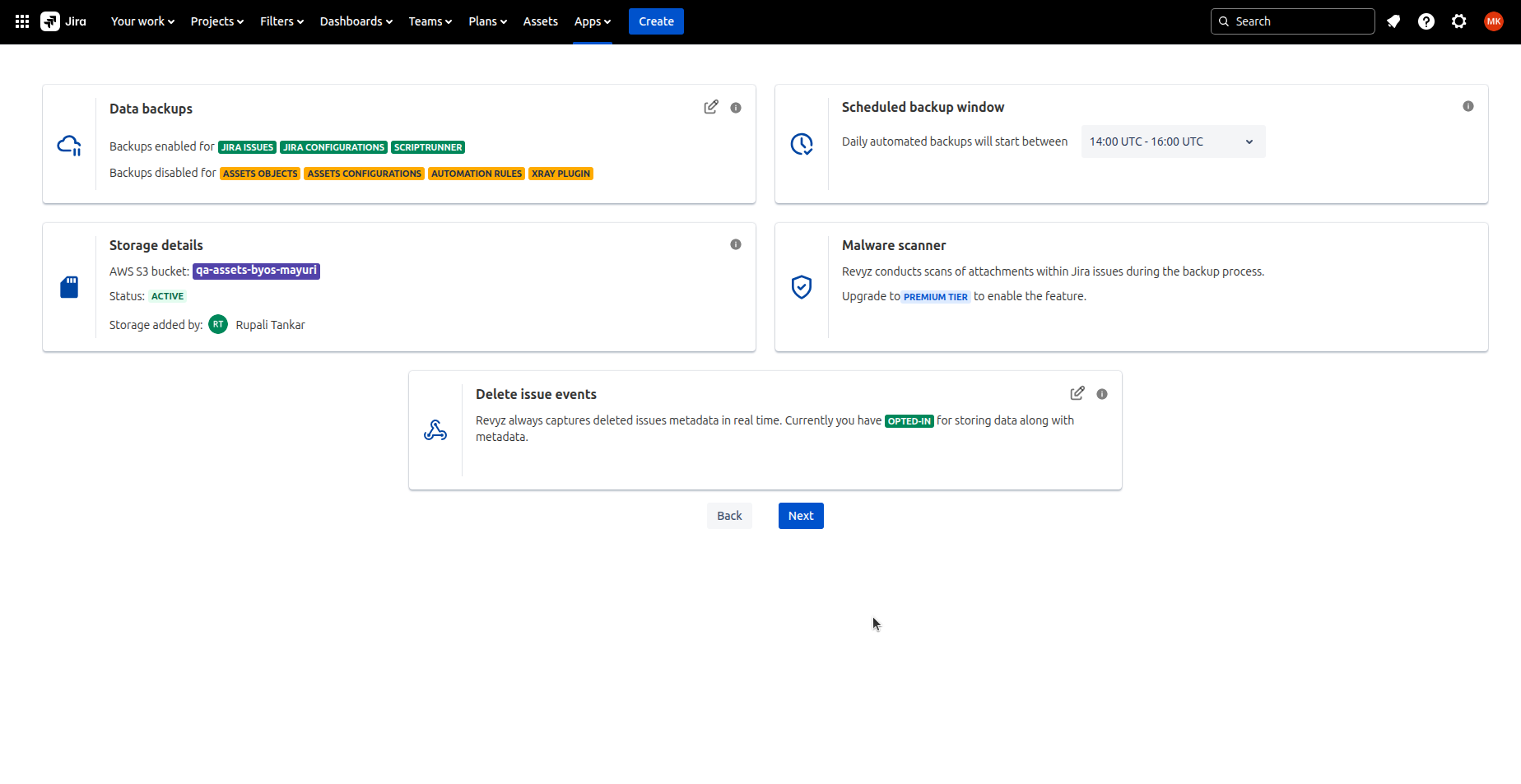1521x784 pixels.
Task: Open the app switcher grid
Action: coord(22,21)
